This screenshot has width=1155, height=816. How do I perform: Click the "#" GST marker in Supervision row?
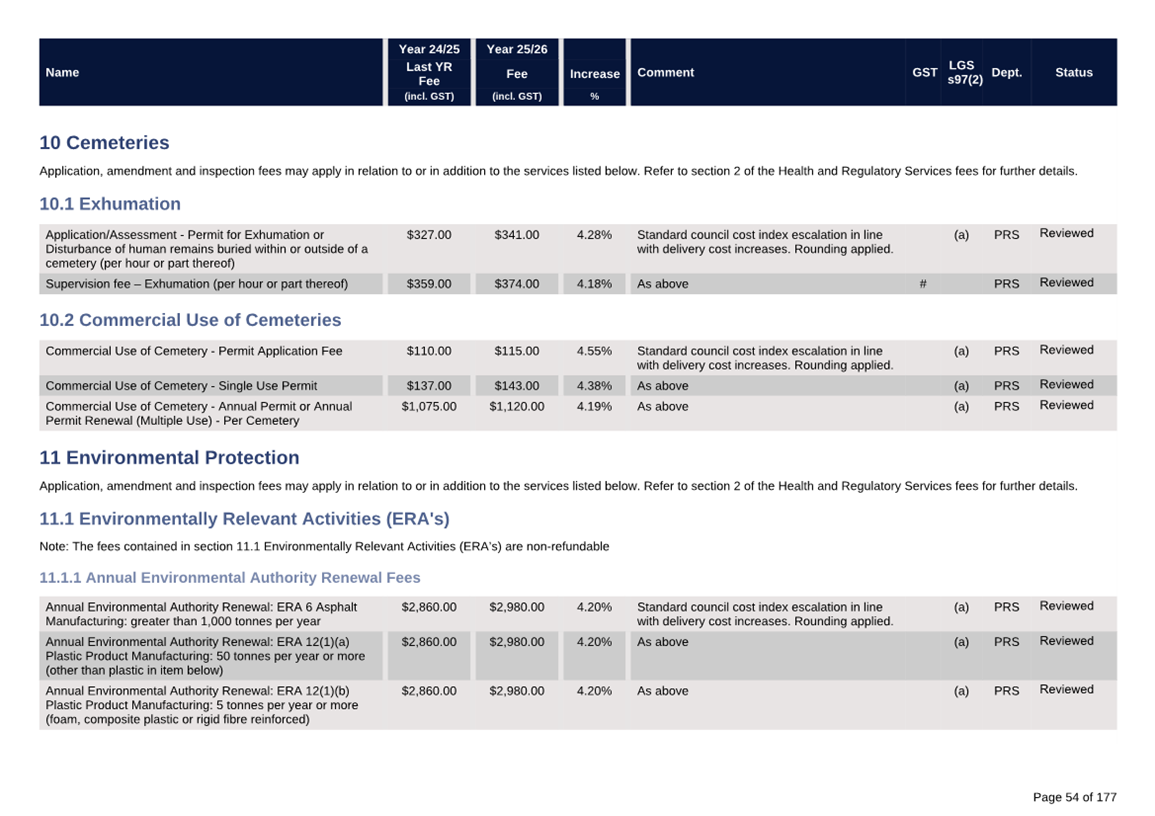[922, 284]
